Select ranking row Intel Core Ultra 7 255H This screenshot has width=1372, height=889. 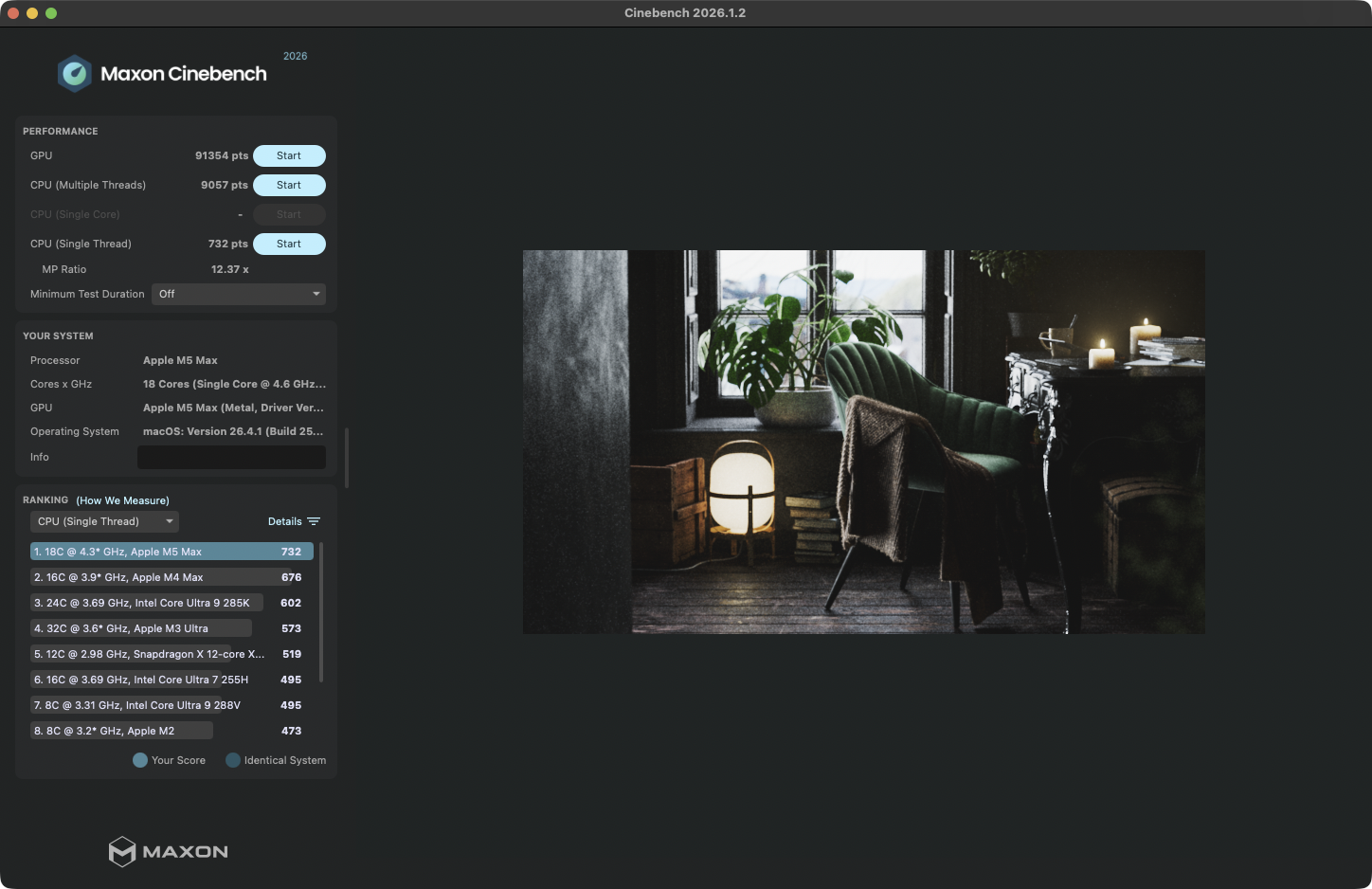point(171,680)
